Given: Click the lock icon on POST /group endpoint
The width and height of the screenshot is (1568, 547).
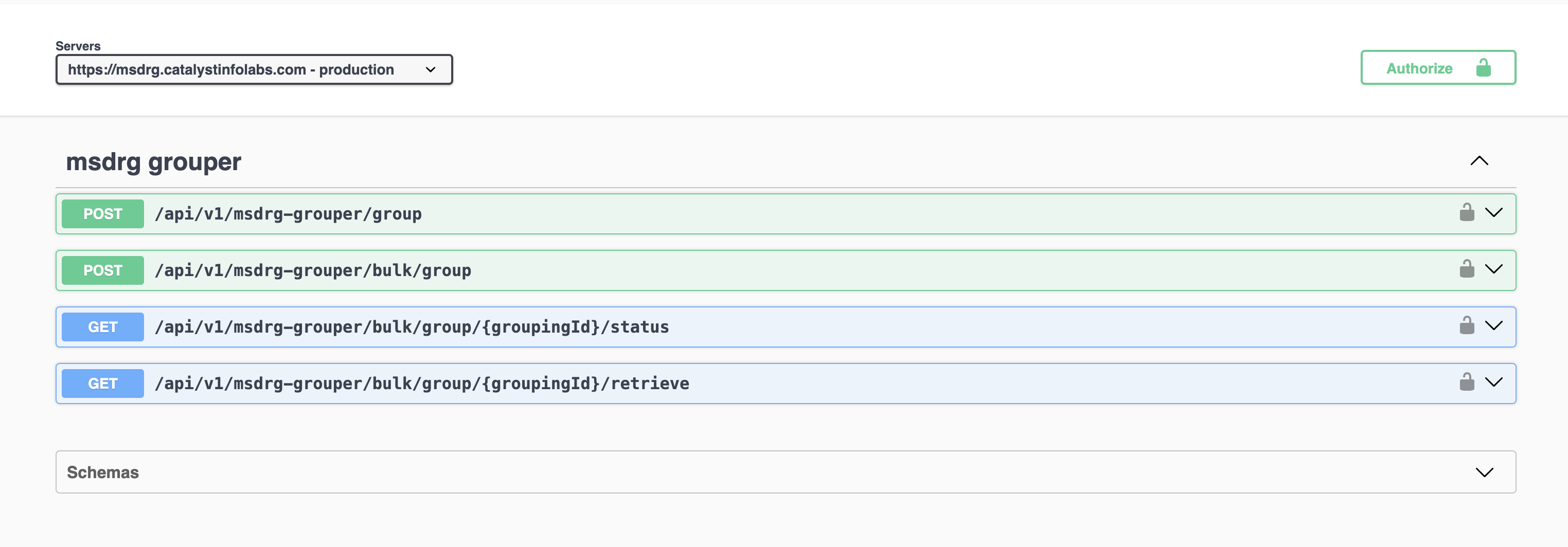Looking at the screenshot, I should (x=1466, y=212).
